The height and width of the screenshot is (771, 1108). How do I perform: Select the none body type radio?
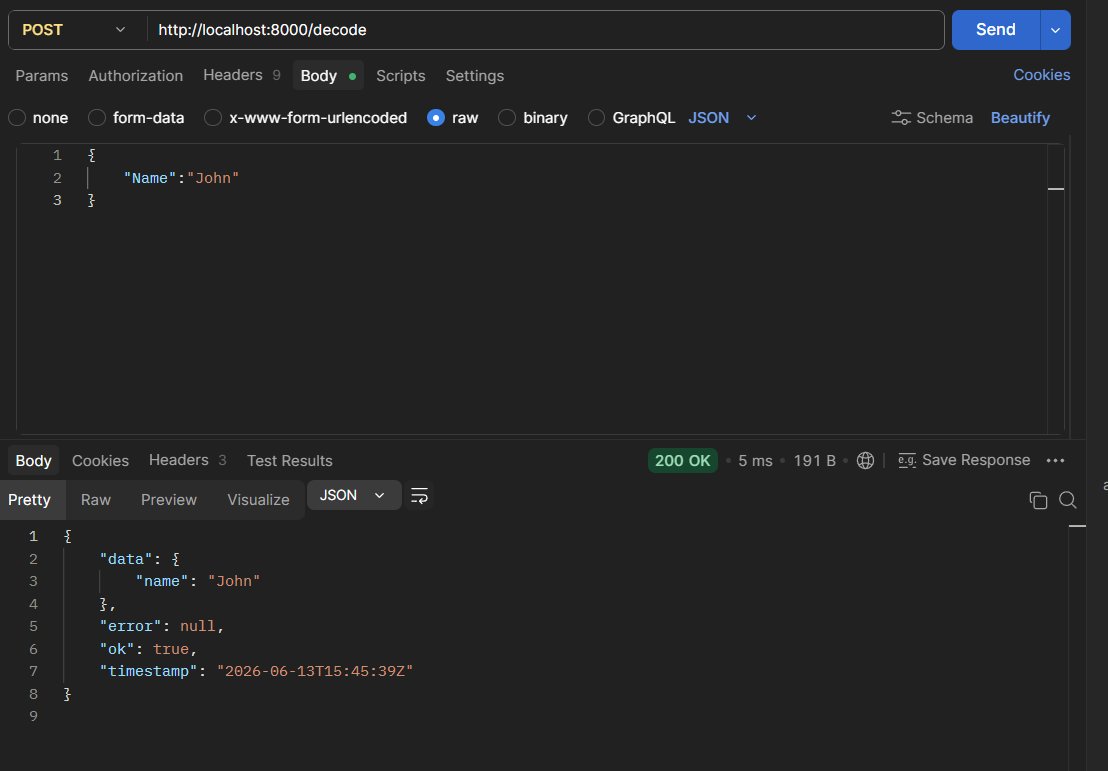(x=17, y=118)
